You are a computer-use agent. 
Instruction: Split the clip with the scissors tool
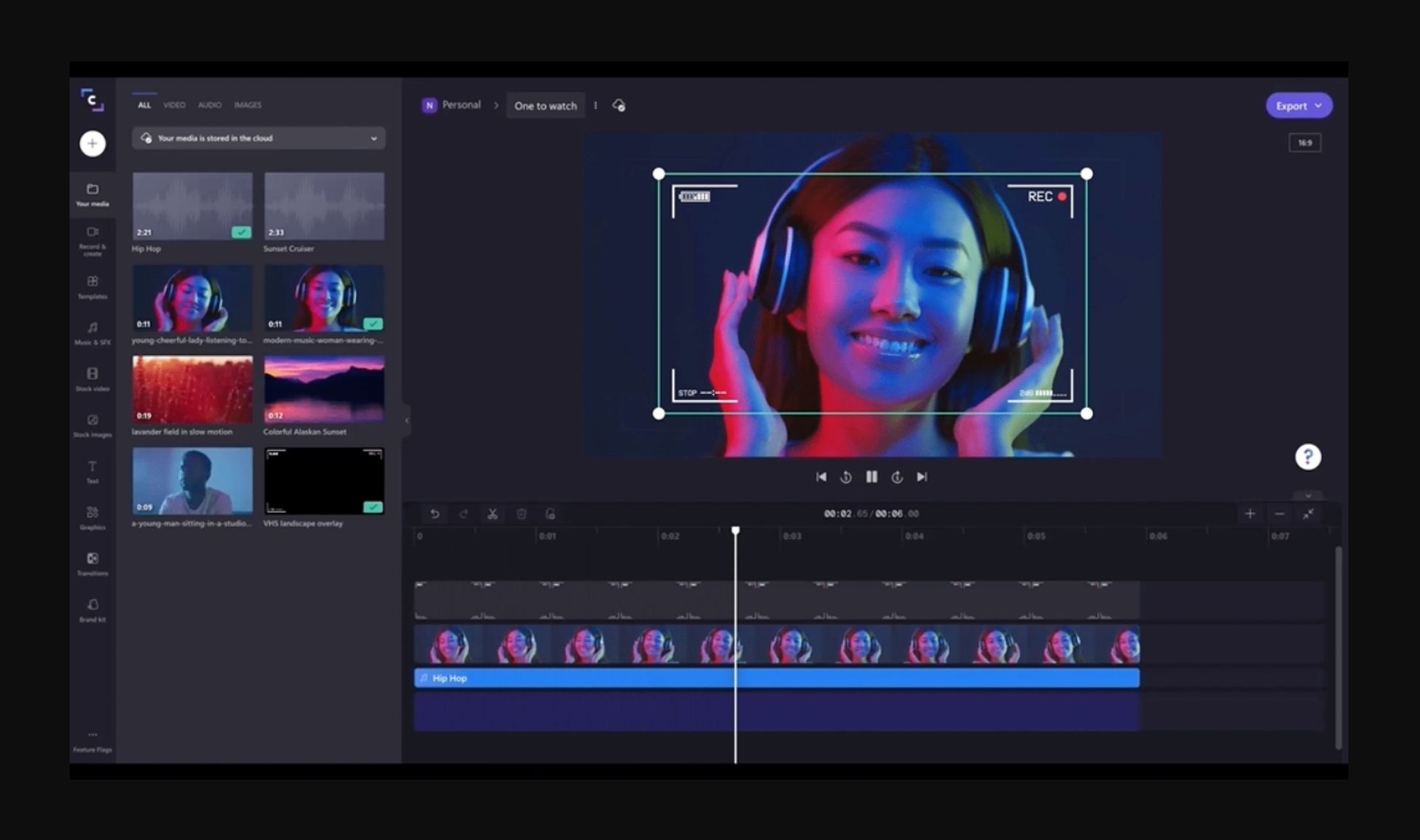[x=493, y=514]
